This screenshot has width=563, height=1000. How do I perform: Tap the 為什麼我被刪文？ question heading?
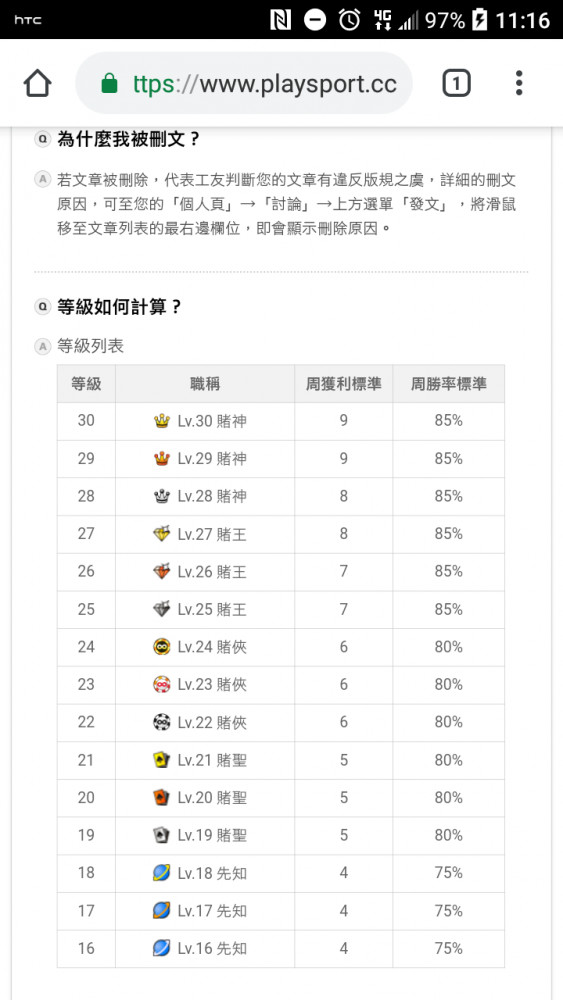coord(129,139)
